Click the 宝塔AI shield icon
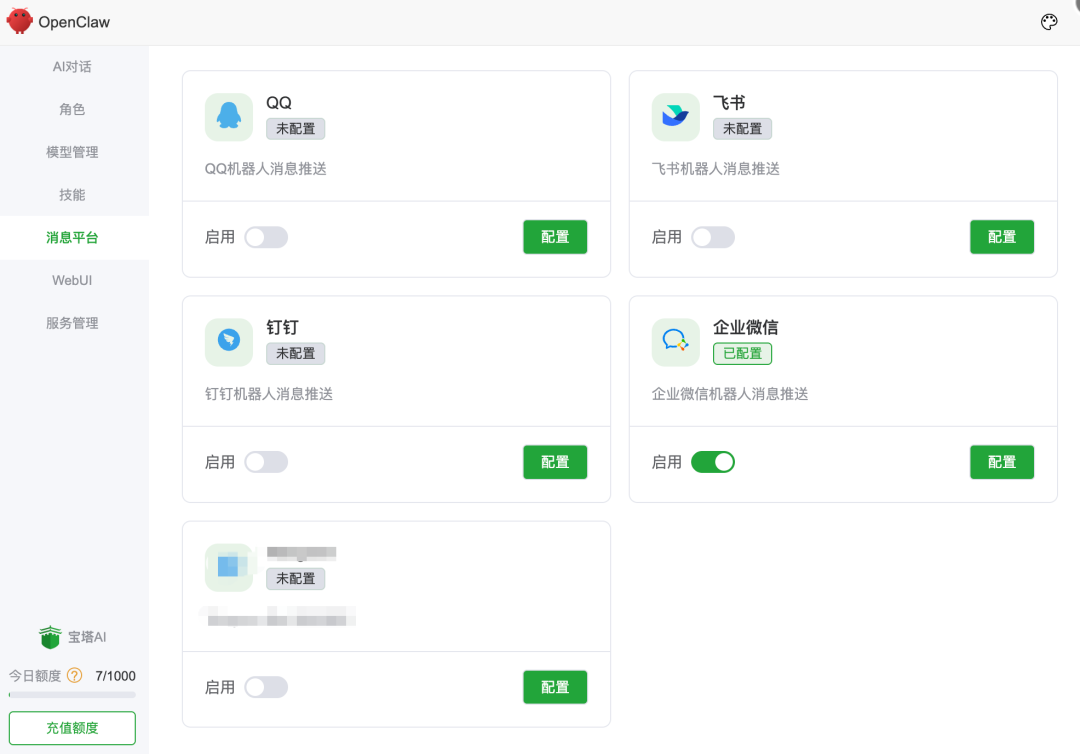 (x=49, y=637)
